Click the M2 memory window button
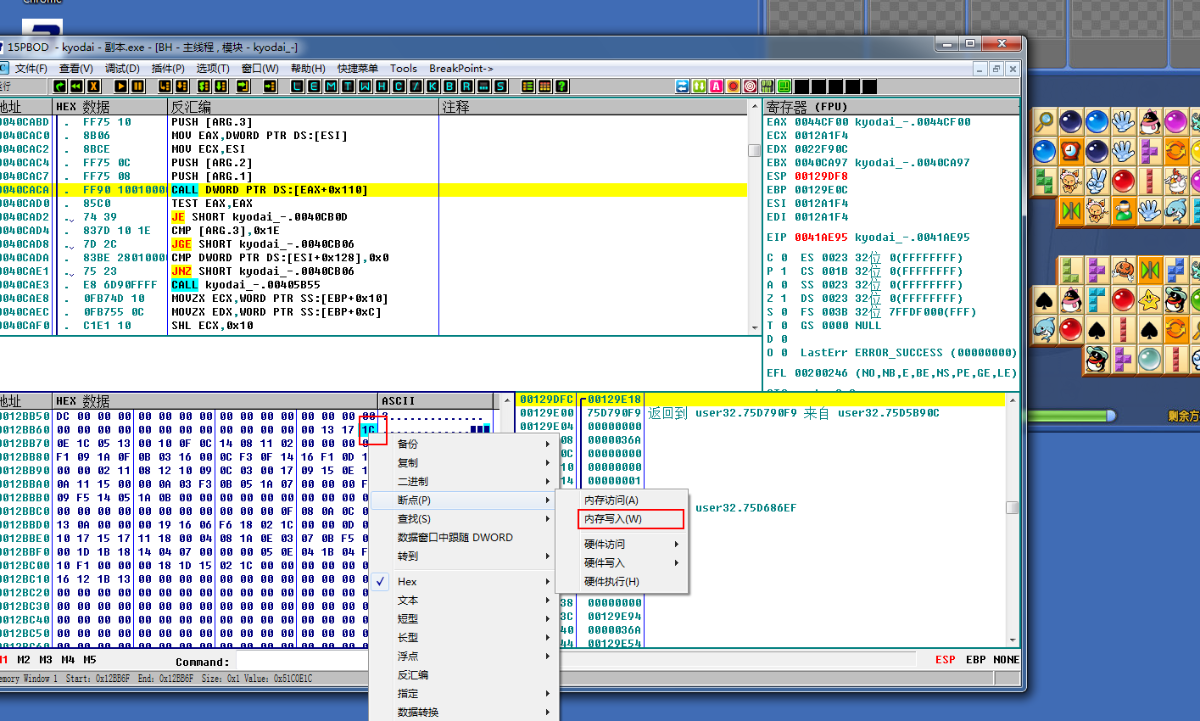 click(24, 660)
